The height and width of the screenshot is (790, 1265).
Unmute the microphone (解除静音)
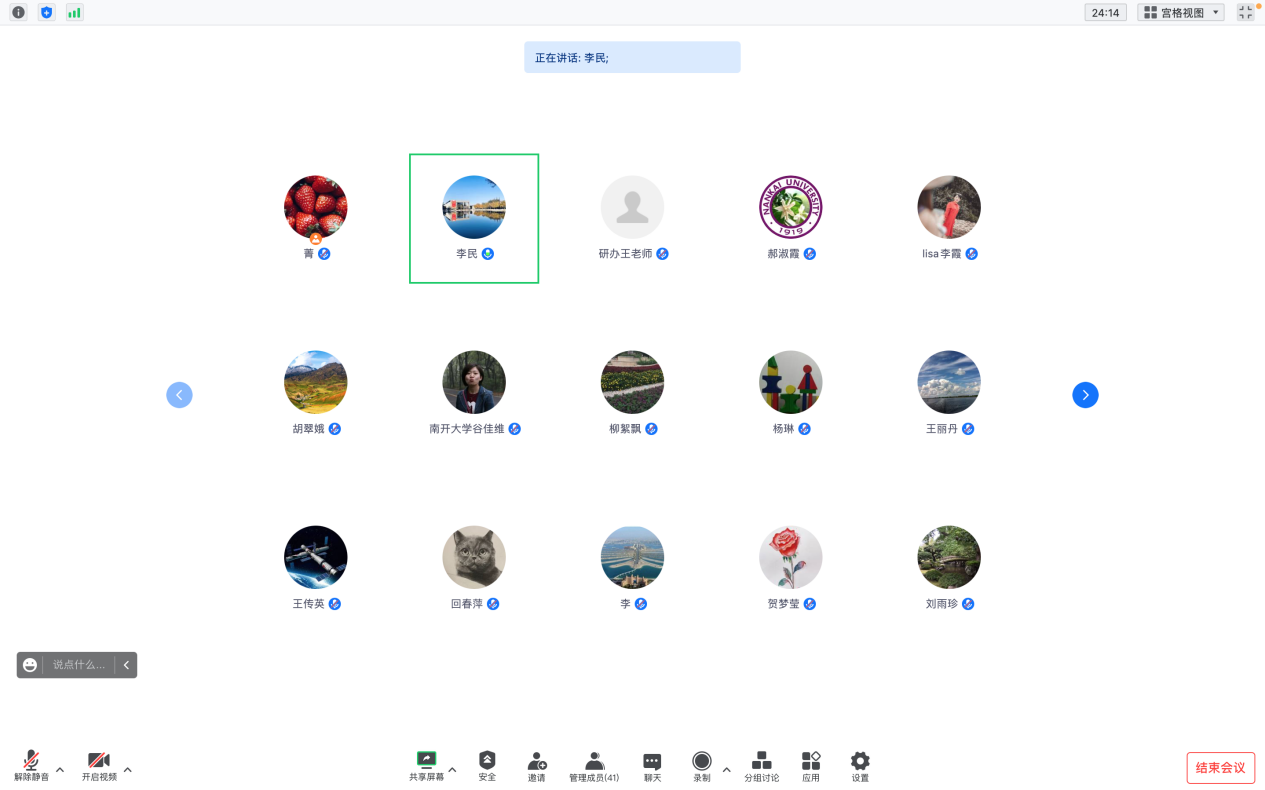point(31,766)
